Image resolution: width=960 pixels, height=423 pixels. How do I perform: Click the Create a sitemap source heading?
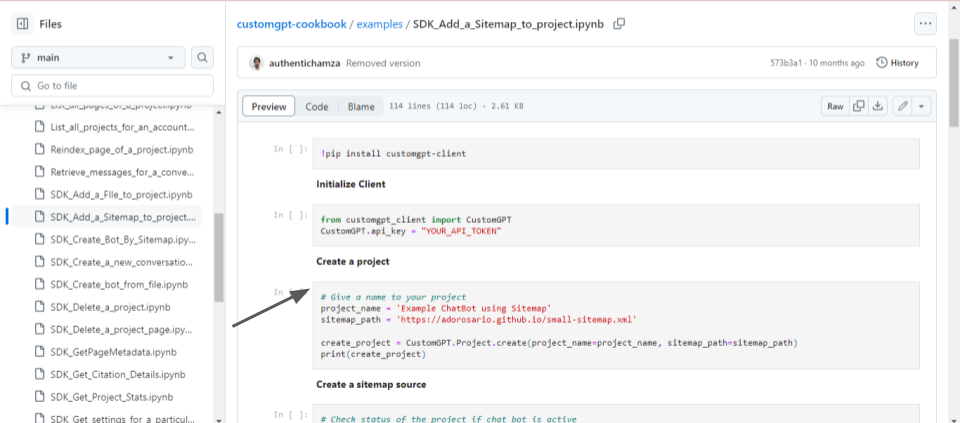pos(371,384)
